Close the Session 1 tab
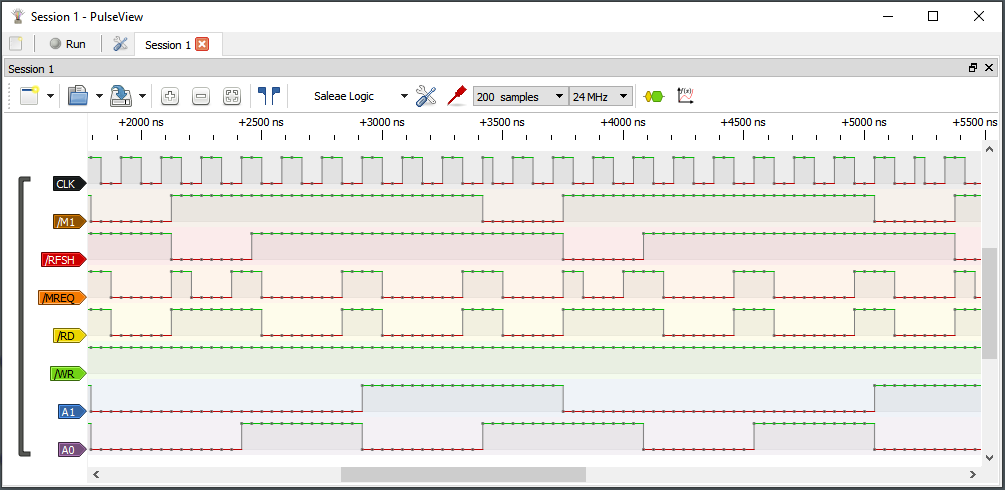The image size is (1005, 490). [202, 44]
